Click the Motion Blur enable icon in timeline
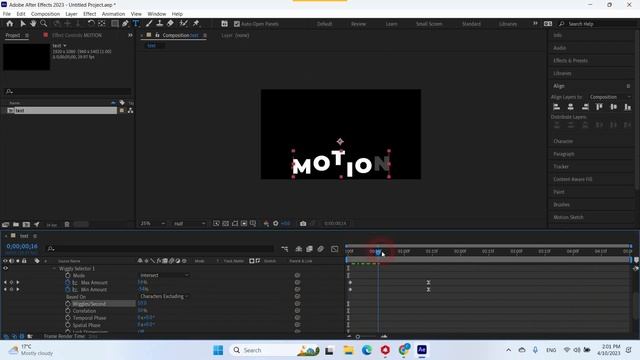This screenshot has width=640, height=360. click(321, 249)
